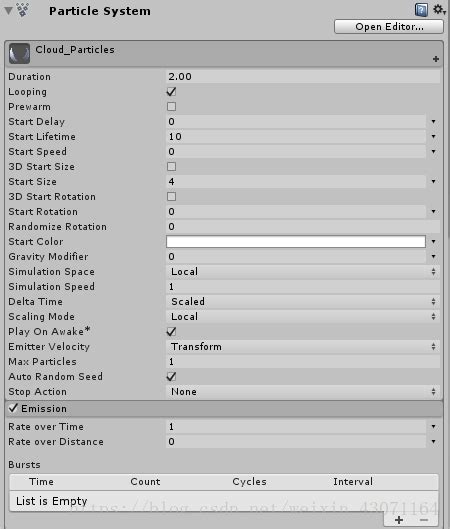Click the Particle System component icon
The width and height of the screenshot is (450, 529).
click(23, 10)
